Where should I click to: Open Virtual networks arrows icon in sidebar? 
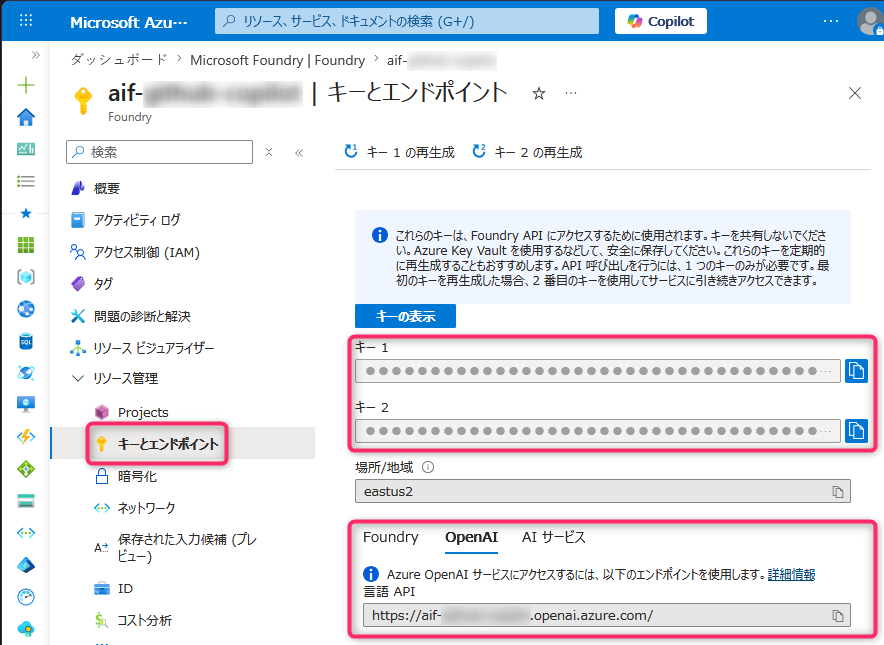[26, 533]
